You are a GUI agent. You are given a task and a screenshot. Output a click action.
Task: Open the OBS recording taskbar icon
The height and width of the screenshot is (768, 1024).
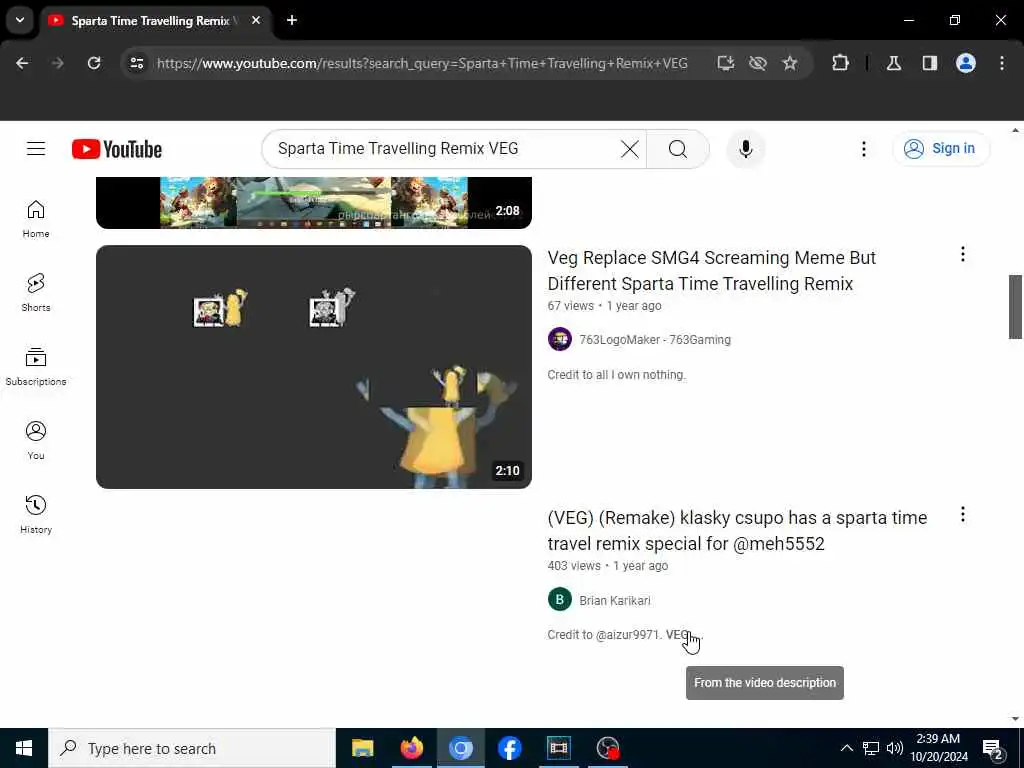point(607,748)
